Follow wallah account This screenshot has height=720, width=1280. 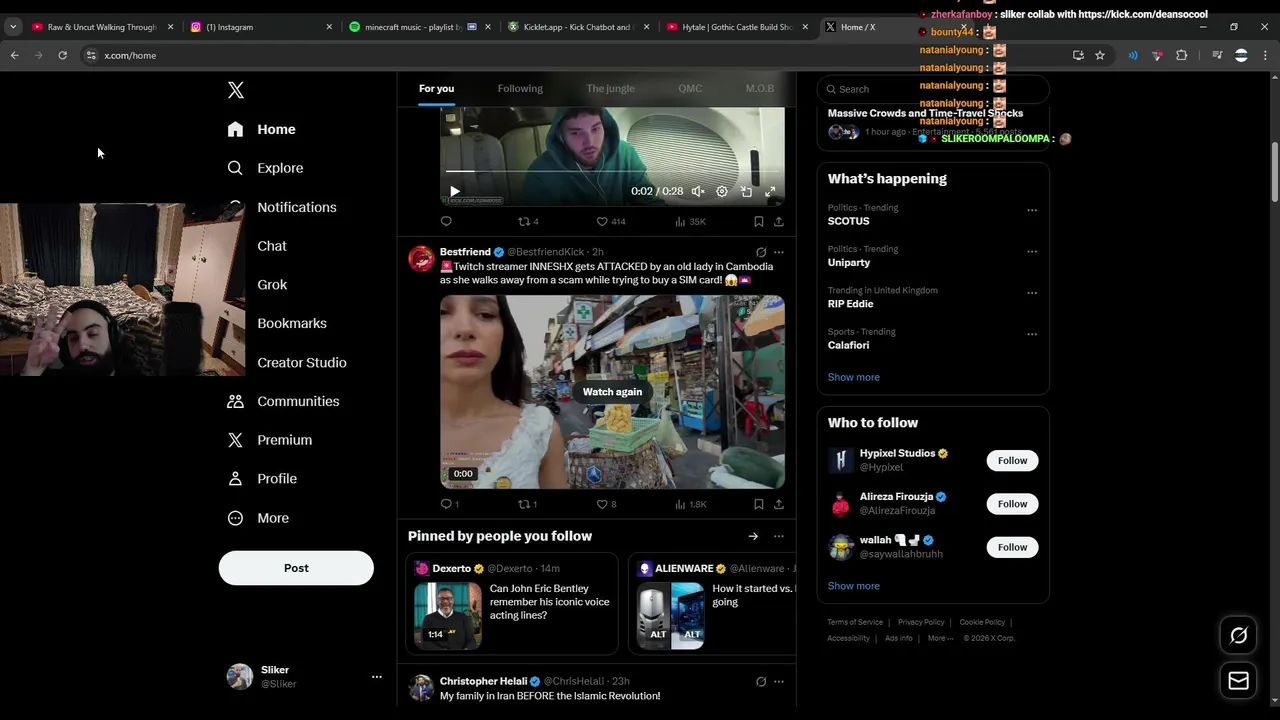(x=1012, y=547)
